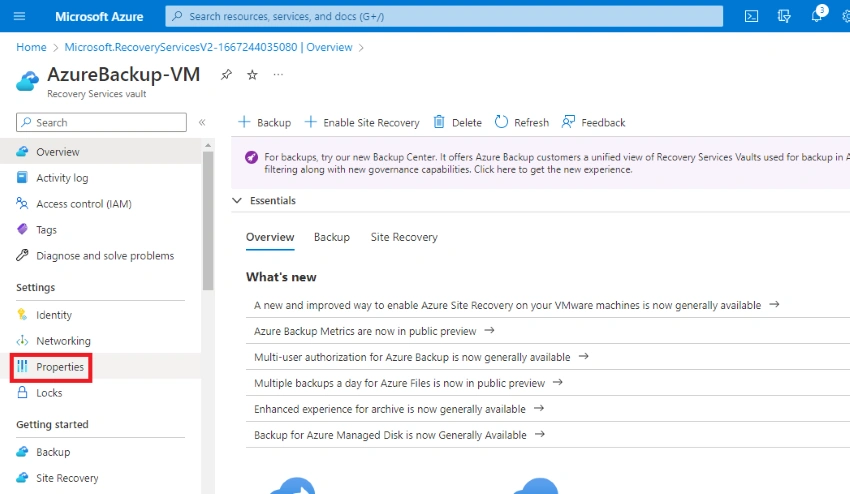Open Enhanced experience for archive news

click(x=399, y=409)
